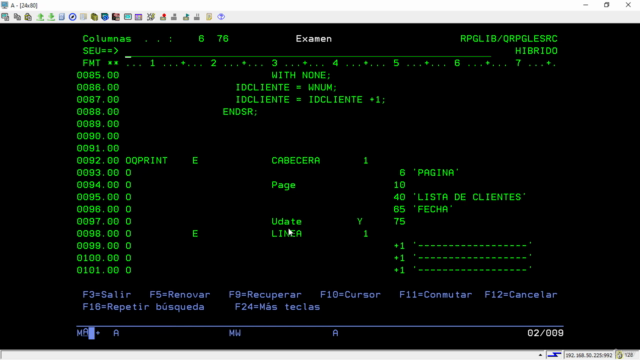Viewport: 640px width, 360px height.
Task: Click the end position value 75
Action: [400, 222]
